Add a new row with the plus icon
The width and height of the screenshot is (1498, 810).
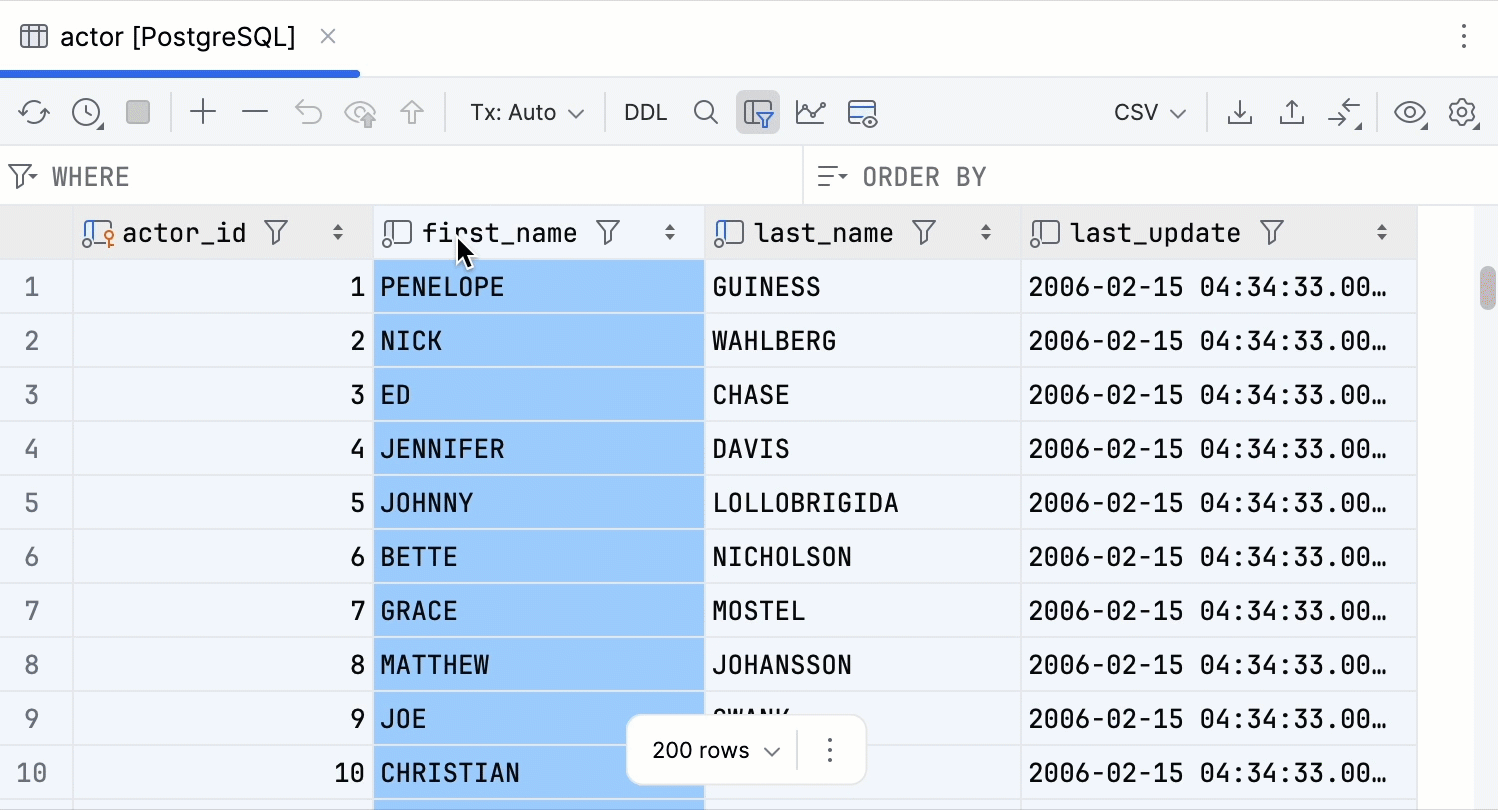[x=203, y=112]
